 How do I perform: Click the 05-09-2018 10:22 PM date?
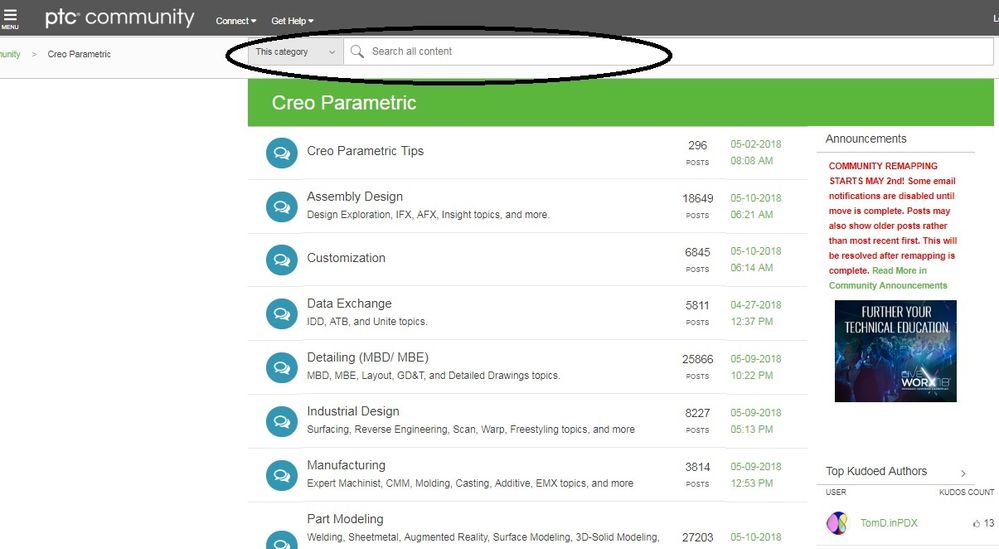(x=756, y=367)
